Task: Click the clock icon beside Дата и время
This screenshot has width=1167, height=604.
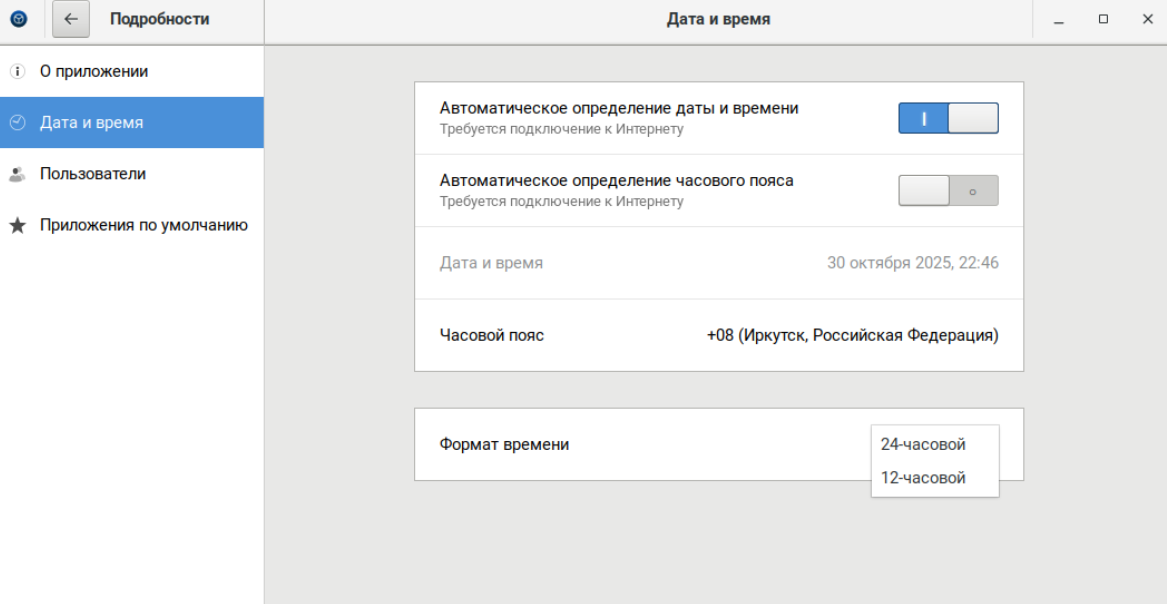Action: (x=16, y=123)
